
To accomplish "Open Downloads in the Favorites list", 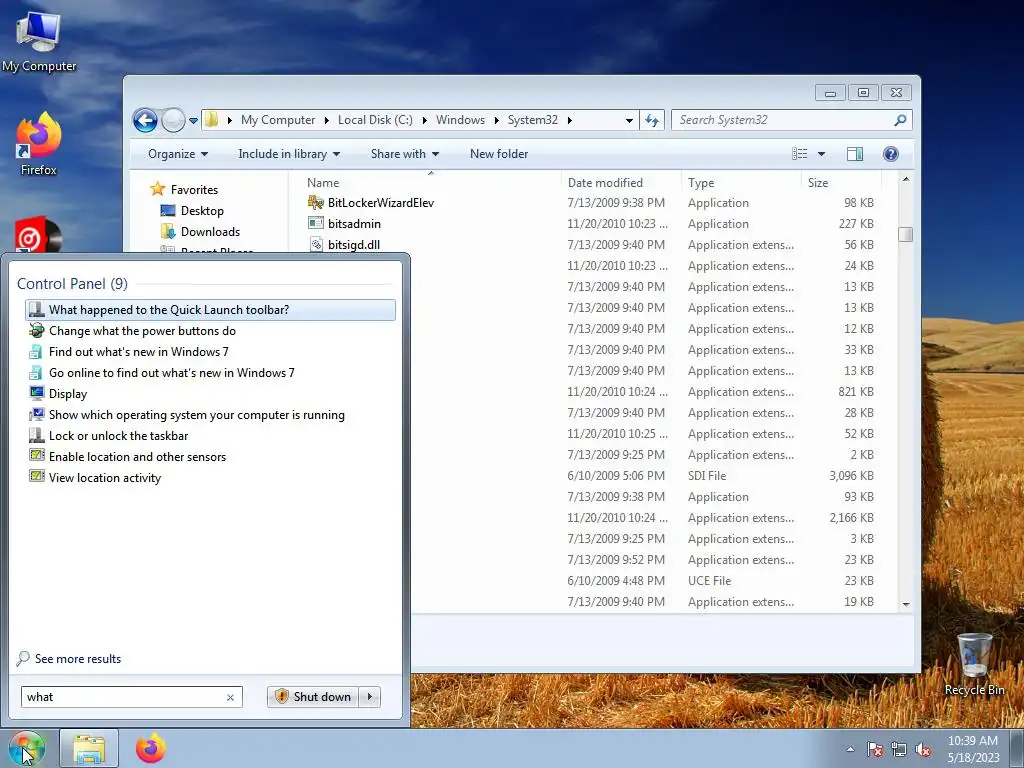I will [210, 232].
